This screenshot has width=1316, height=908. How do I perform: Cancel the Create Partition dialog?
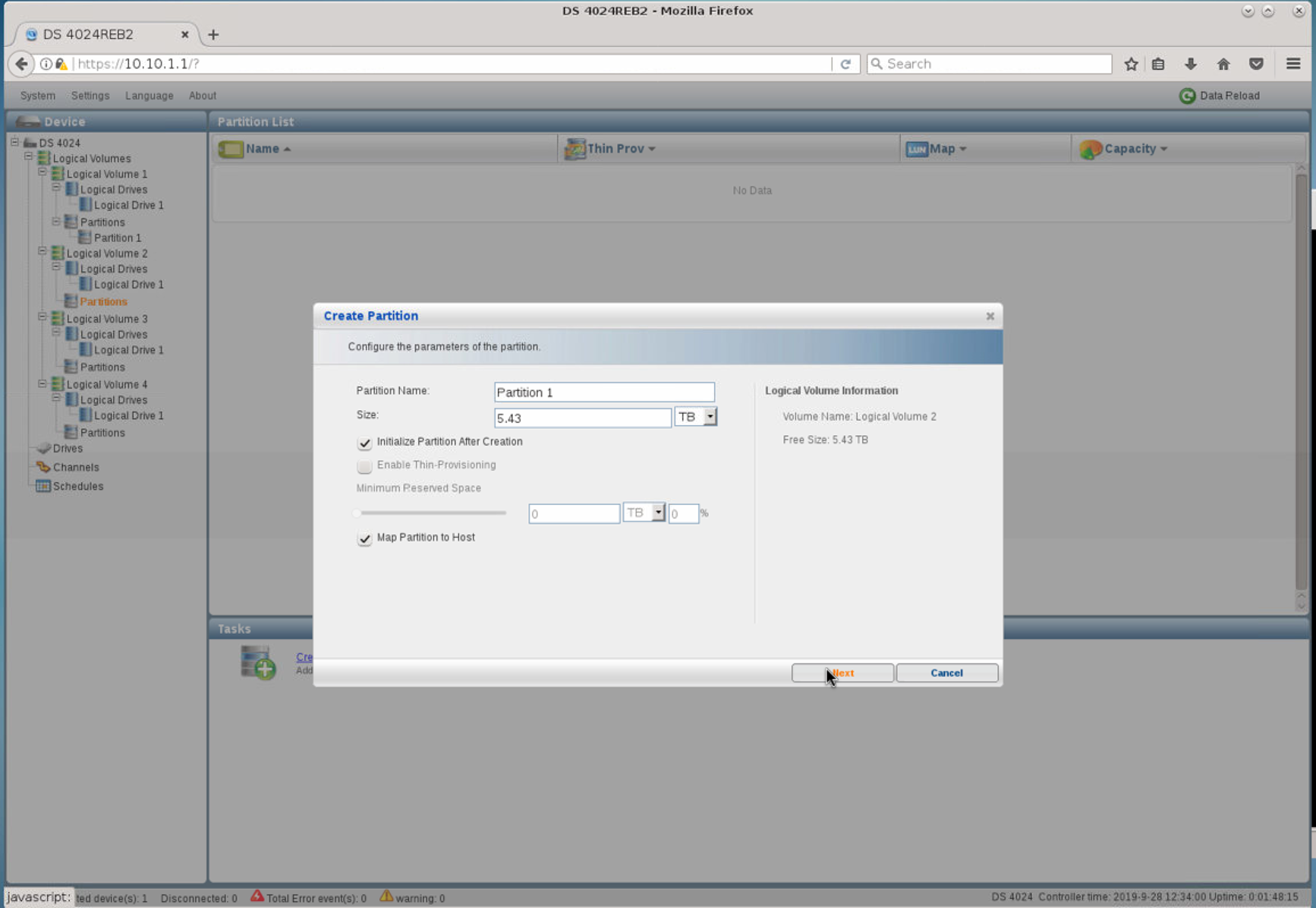[x=946, y=673]
